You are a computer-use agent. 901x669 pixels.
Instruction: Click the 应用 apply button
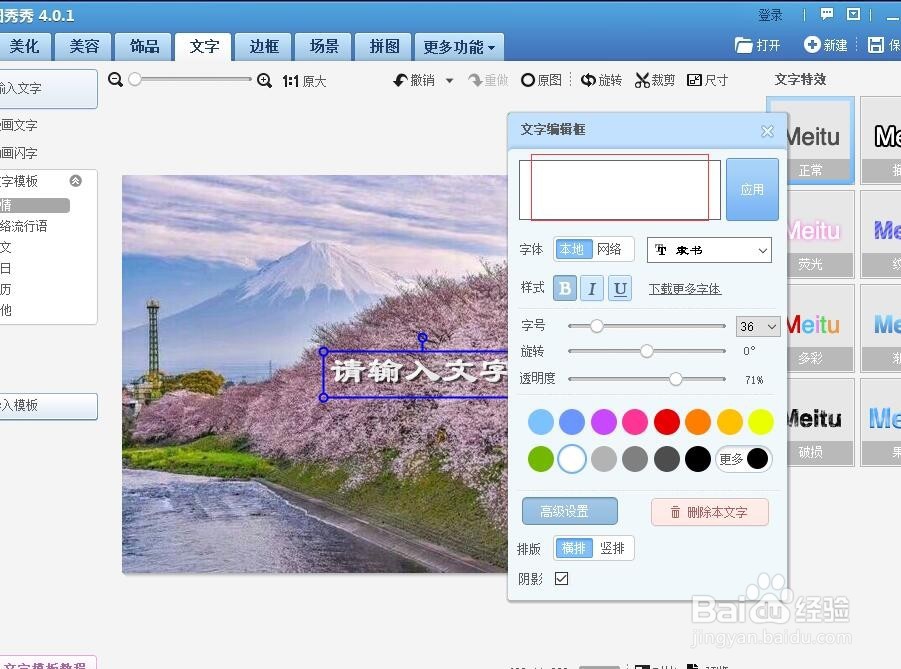coord(752,189)
